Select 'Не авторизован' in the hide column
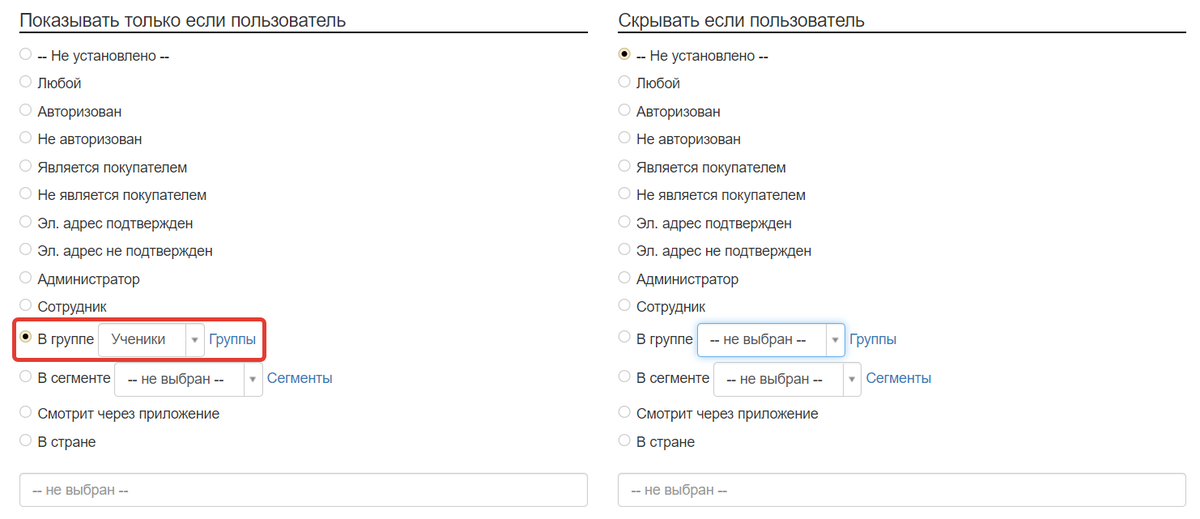 [x=625, y=138]
